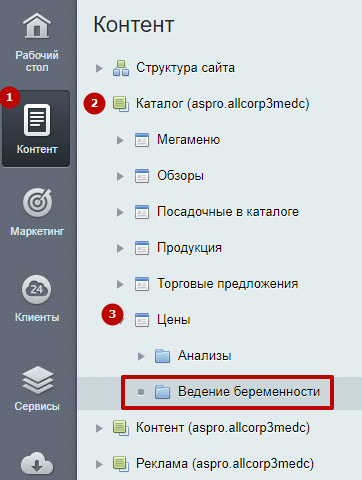Open Обзоры tree item
Image resolution: width=362 pixels, height=480 pixels.
[180, 176]
